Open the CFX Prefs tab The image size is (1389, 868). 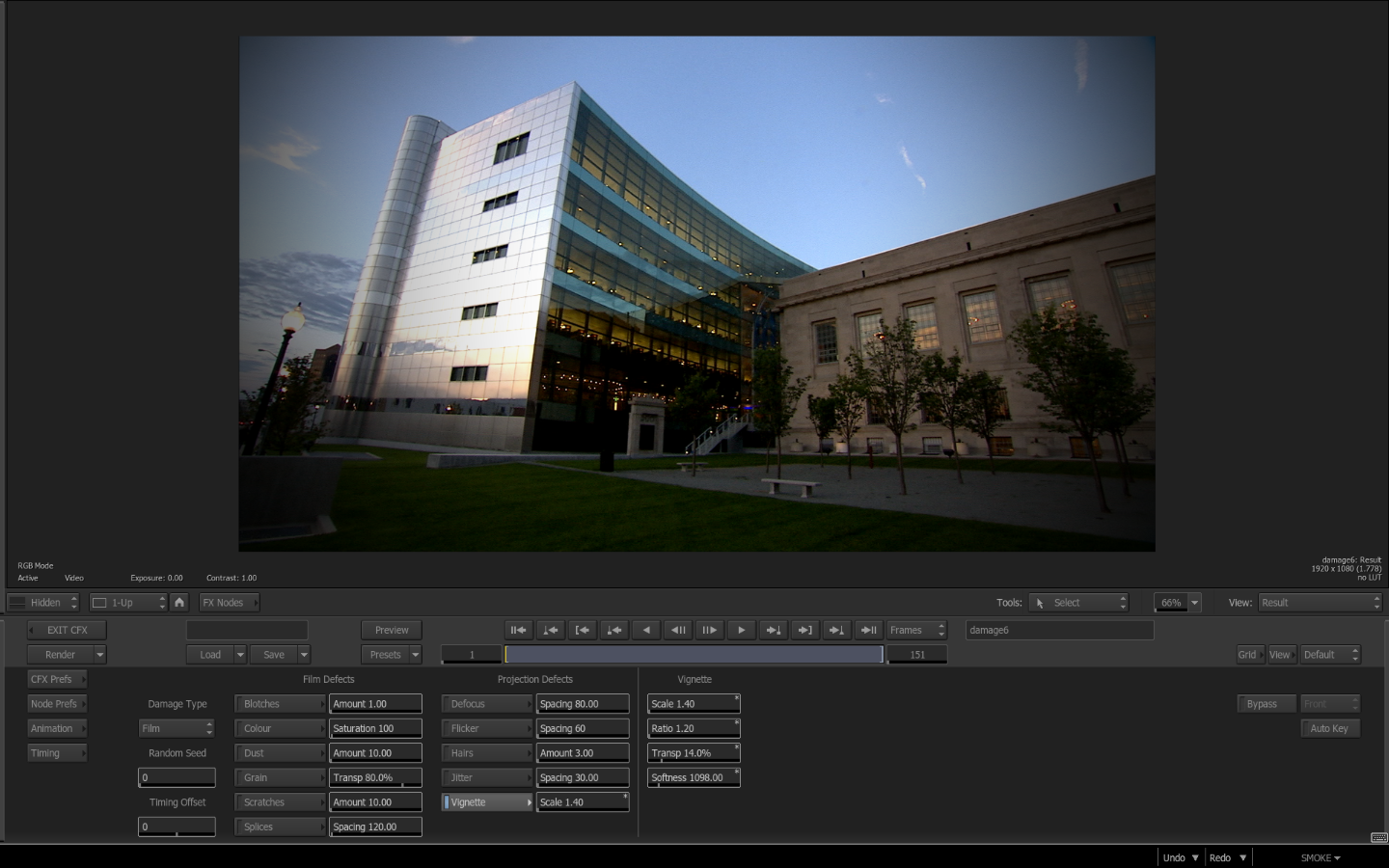[57, 680]
